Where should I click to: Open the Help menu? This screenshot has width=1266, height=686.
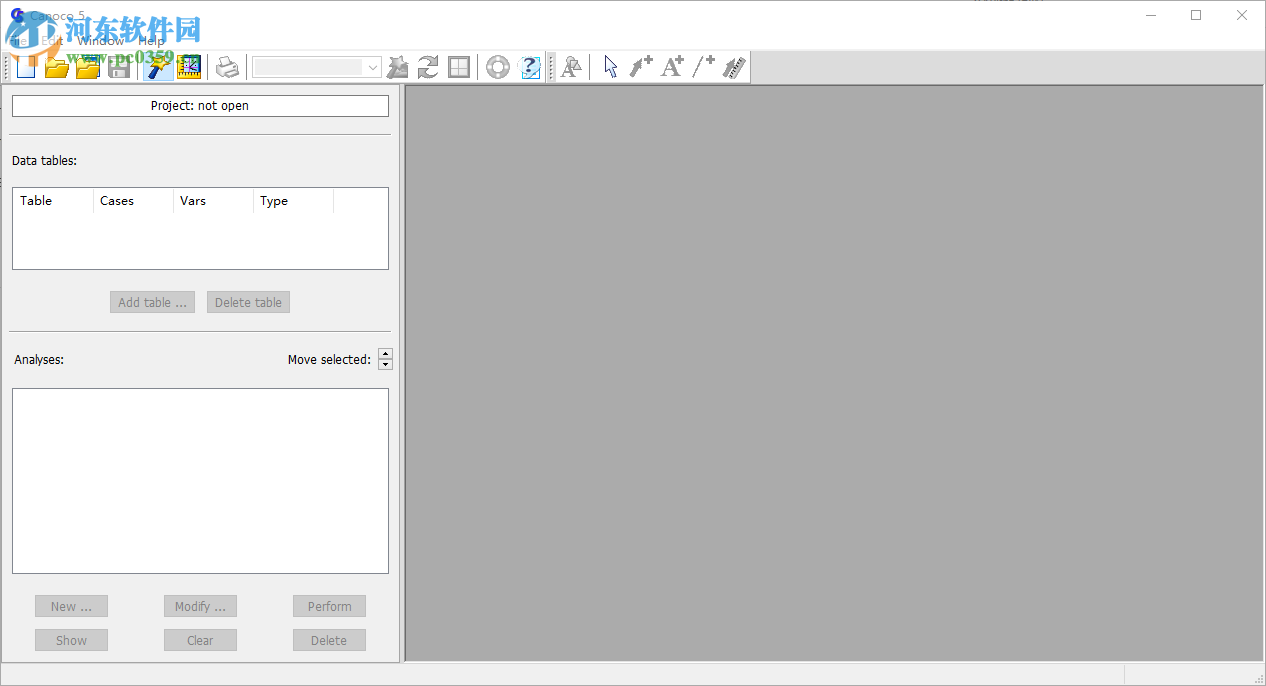pyautogui.click(x=152, y=41)
